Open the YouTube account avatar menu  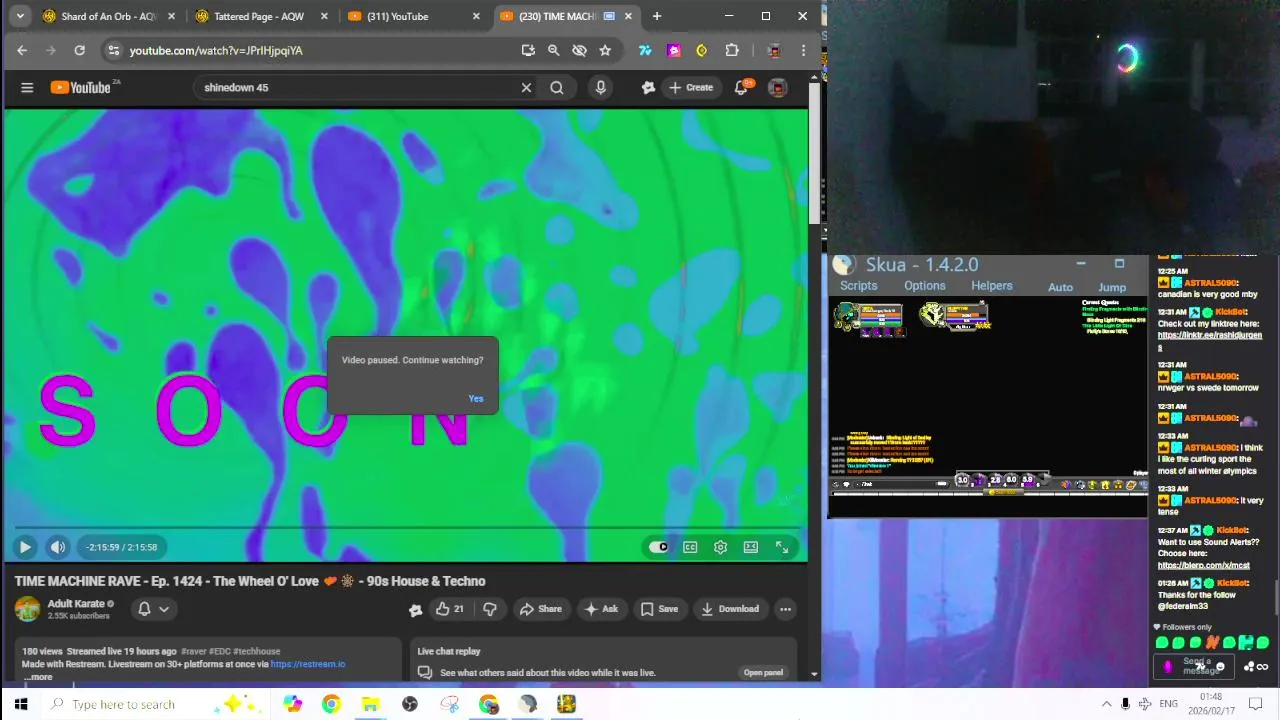777,88
